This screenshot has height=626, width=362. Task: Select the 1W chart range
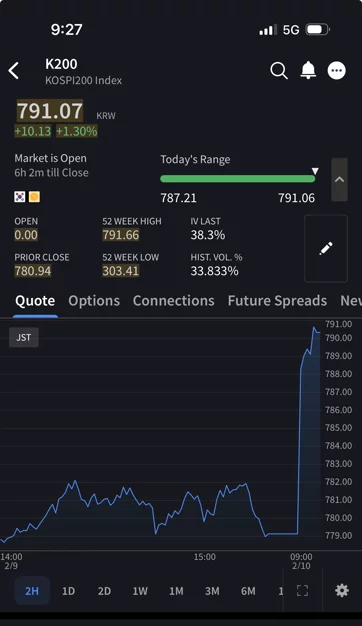coord(140,591)
